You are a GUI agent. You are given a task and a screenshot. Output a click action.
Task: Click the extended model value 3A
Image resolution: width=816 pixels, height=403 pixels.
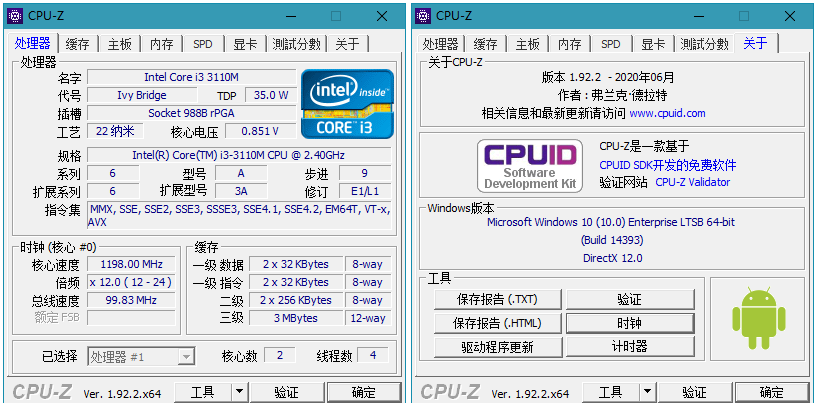tap(241, 191)
